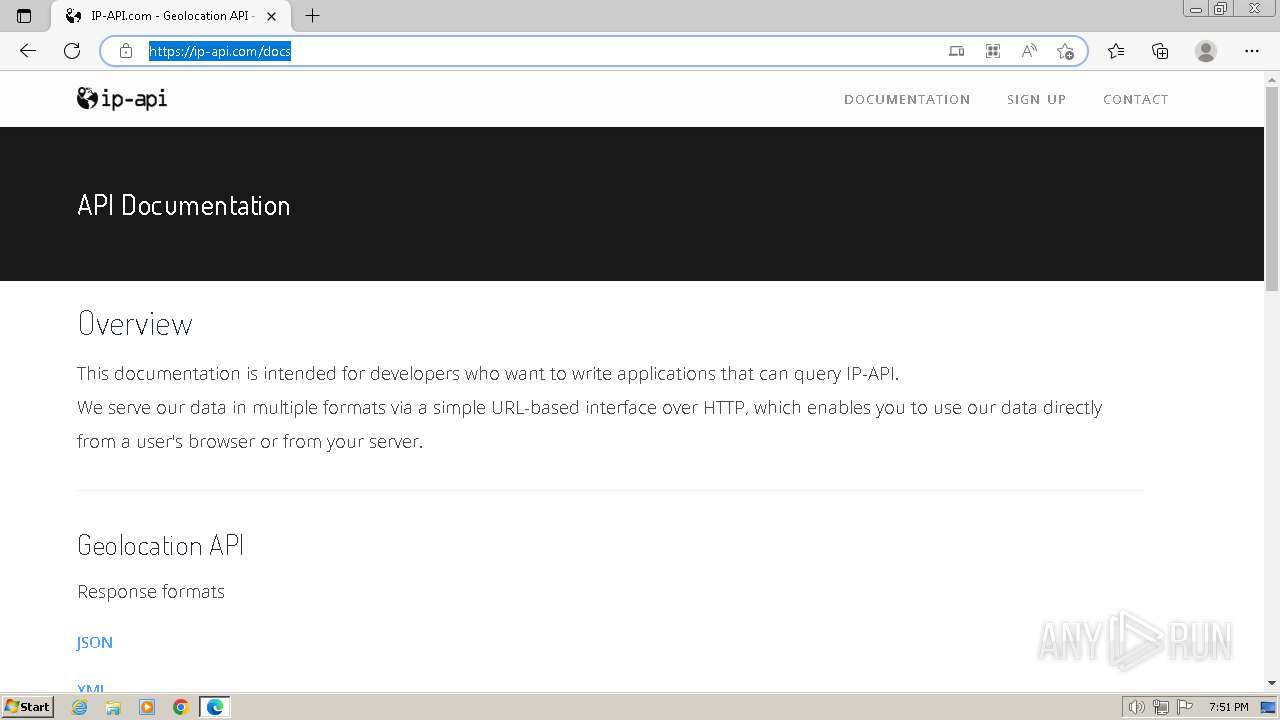Open the Windows Start menu
Screen dimensions: 1280x720
click(x=28, y=707)
